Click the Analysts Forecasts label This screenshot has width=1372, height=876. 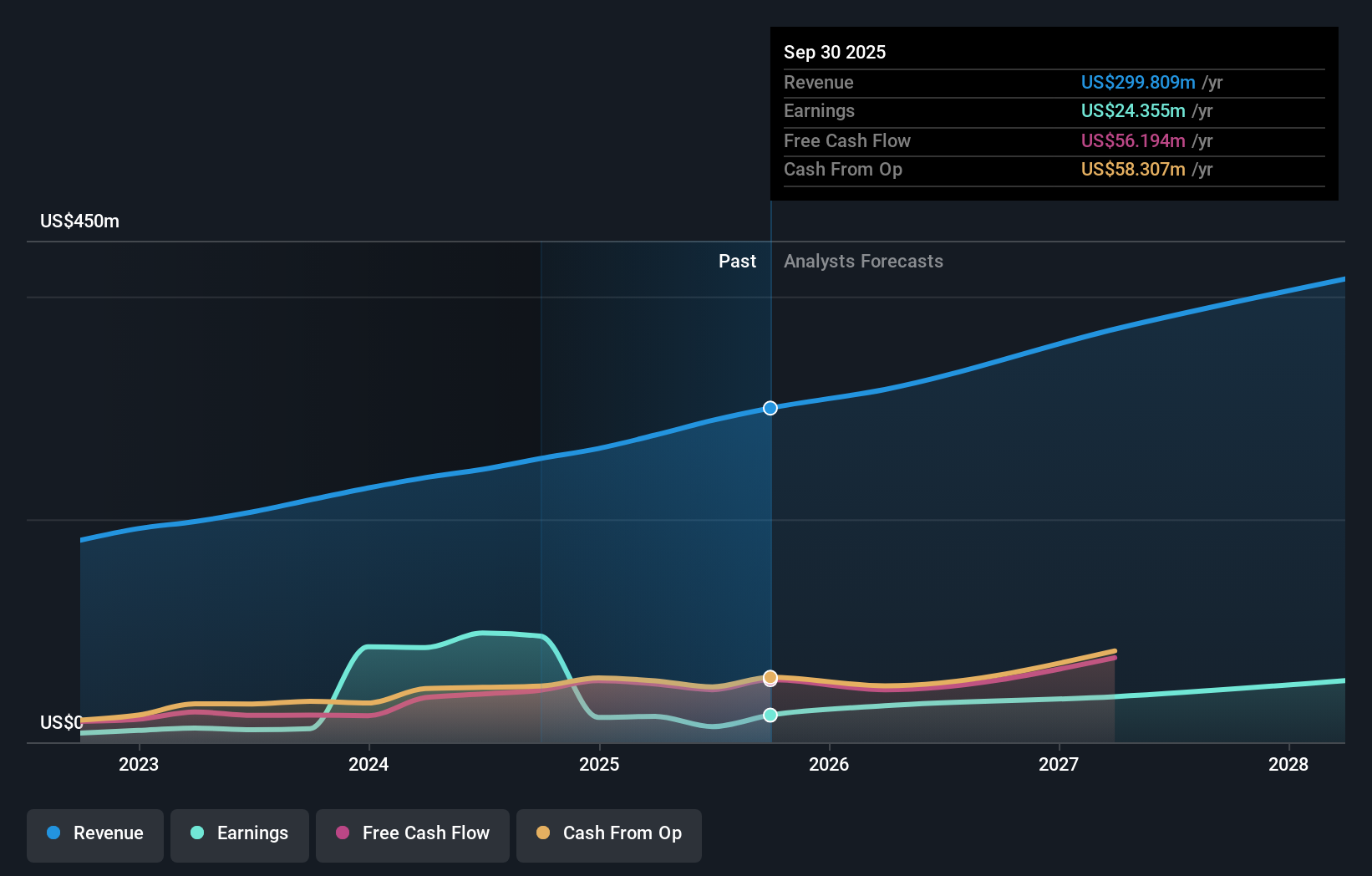click(x=863, y=261)
